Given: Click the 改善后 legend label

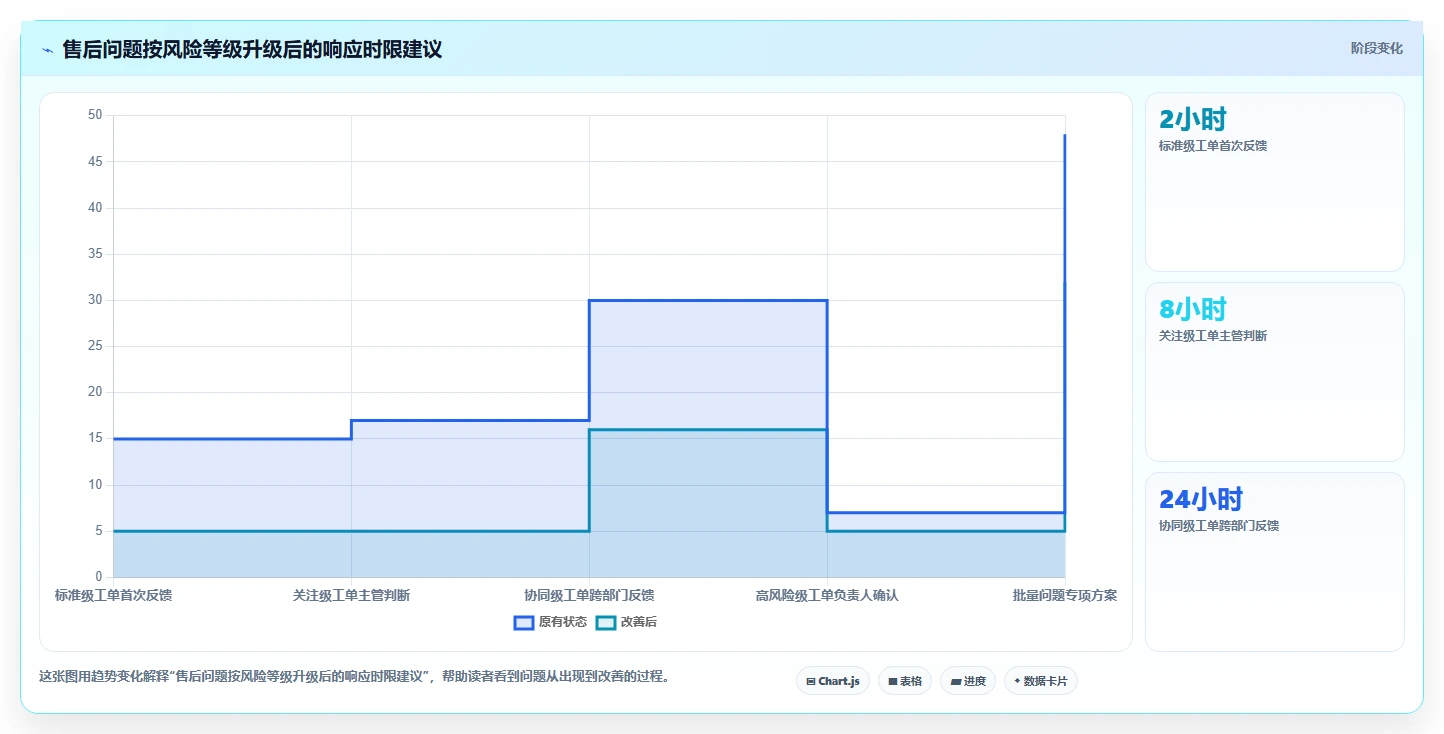Looking at the screenshot, I should click(638, 622).
